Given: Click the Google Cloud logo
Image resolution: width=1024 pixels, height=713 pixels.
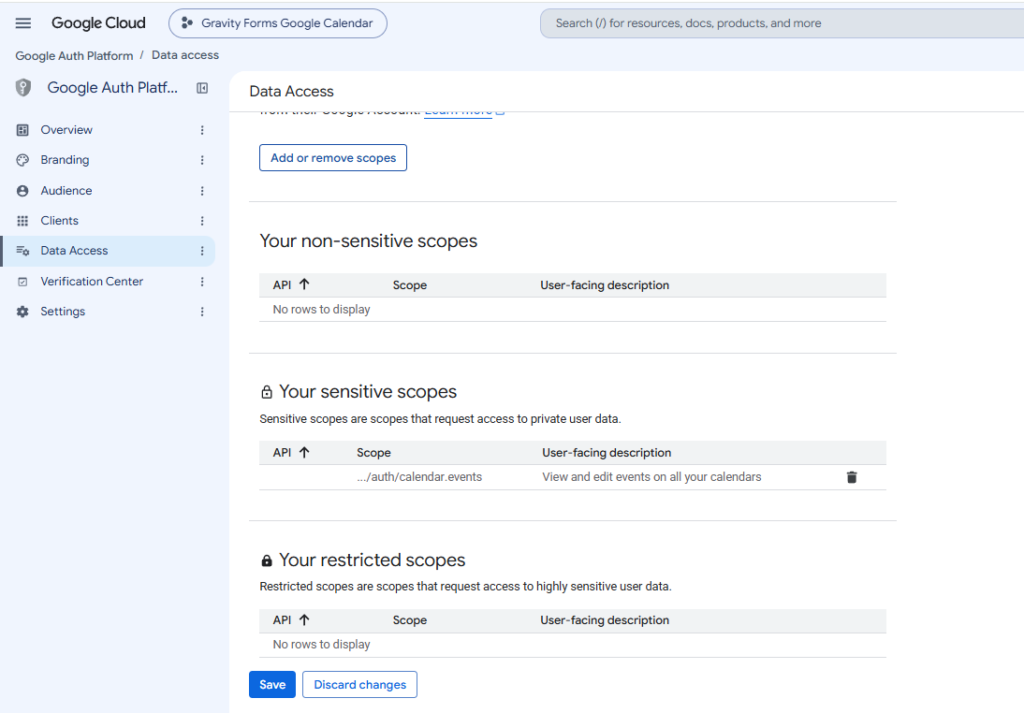Looking at the screenshot, I should 98,23.
